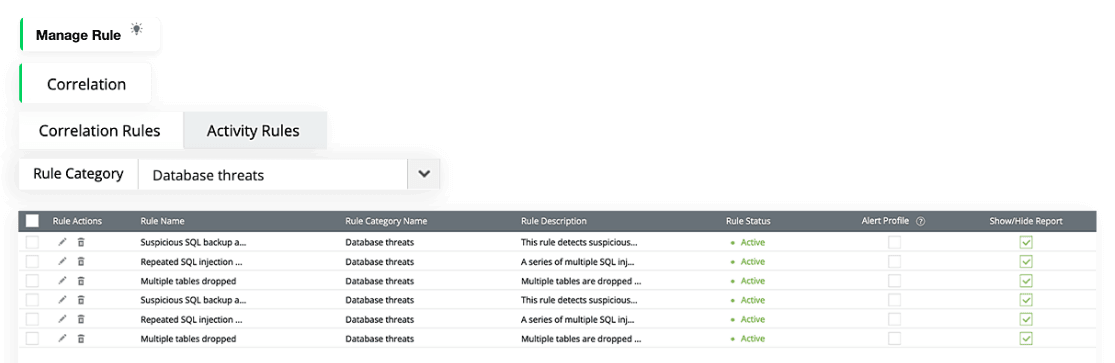Click 'Database threats' category in last Multiple tables row
This screenshot has height=363, width=1115.
coord(380,339)
